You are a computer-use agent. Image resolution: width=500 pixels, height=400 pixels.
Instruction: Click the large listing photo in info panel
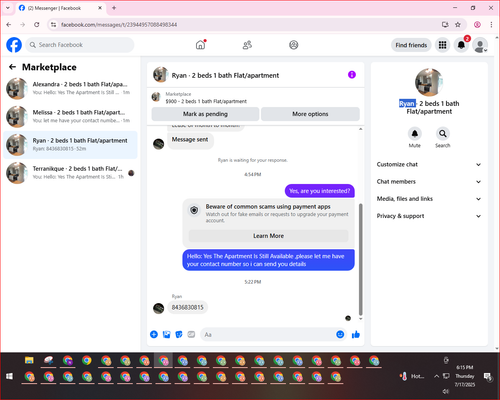click(x=429, y=82)
